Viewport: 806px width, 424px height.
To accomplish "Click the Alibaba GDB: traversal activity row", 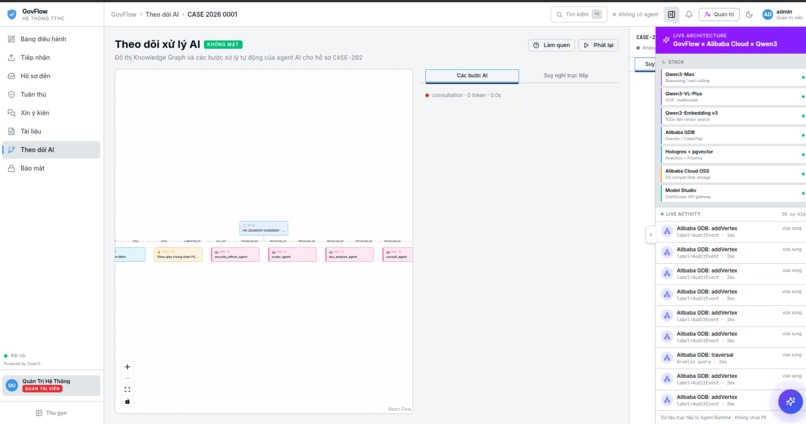I will click(731, 358).
